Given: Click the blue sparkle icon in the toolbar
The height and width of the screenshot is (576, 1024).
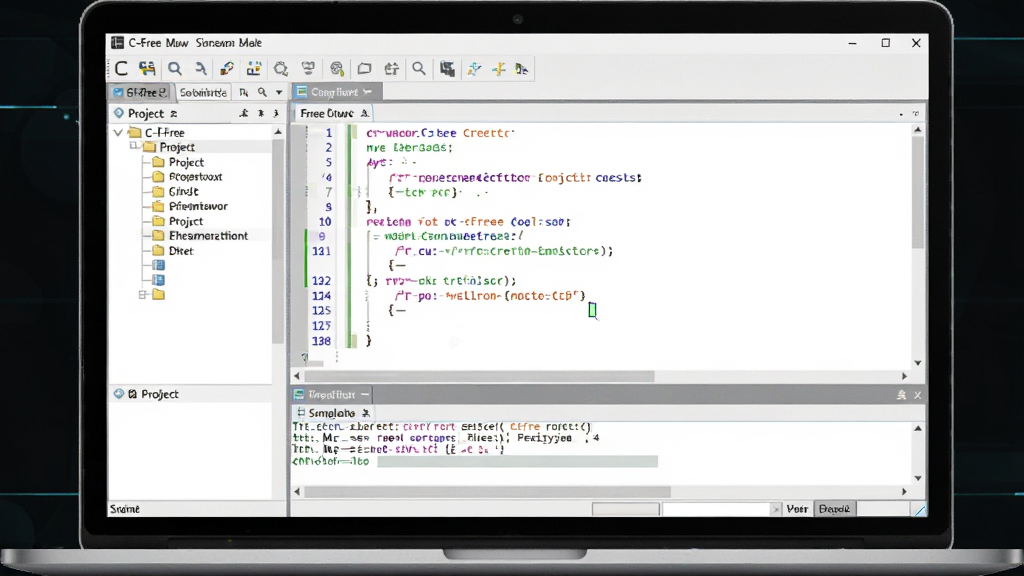Looking at the screenshot, I should (474, 69).
